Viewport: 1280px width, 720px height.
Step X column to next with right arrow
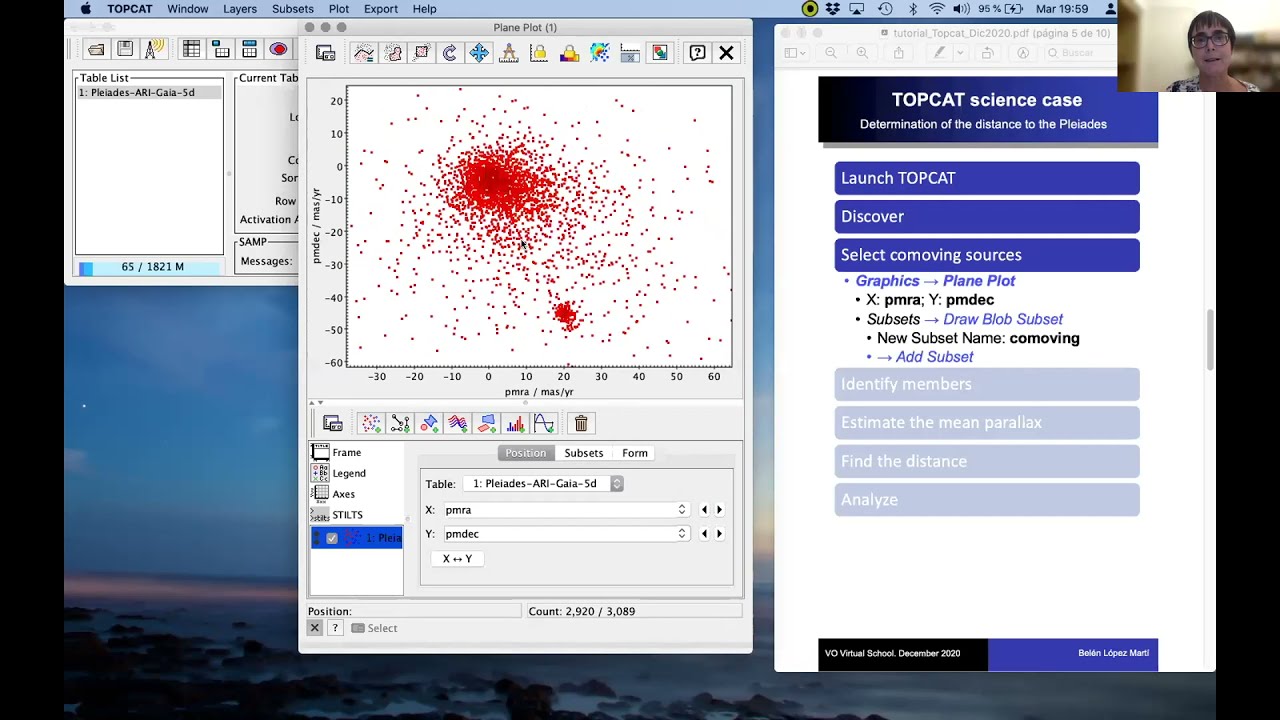click(719, 510)
